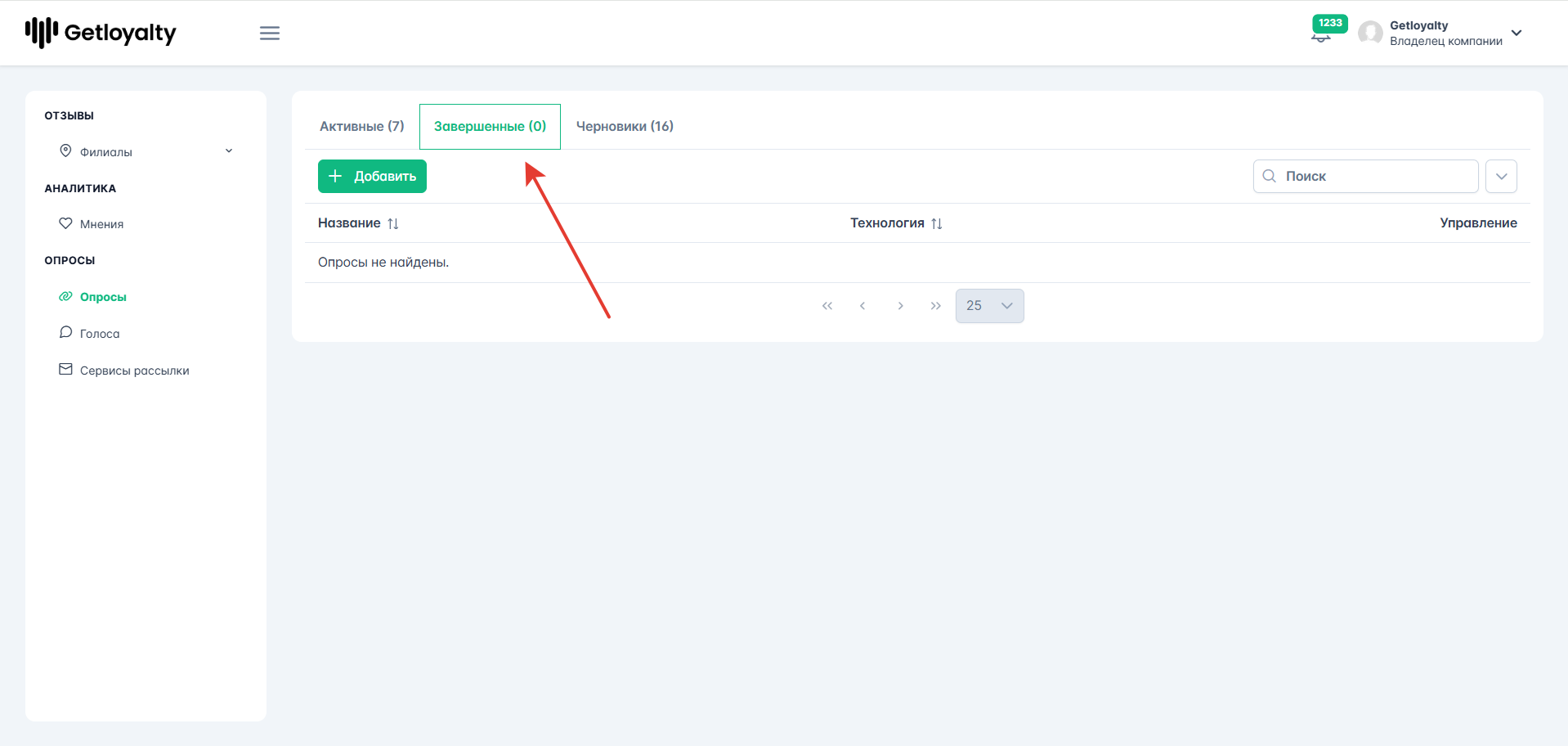
Task: Expand the Getloyalty account menu chevron
Action: [1516, 34]
